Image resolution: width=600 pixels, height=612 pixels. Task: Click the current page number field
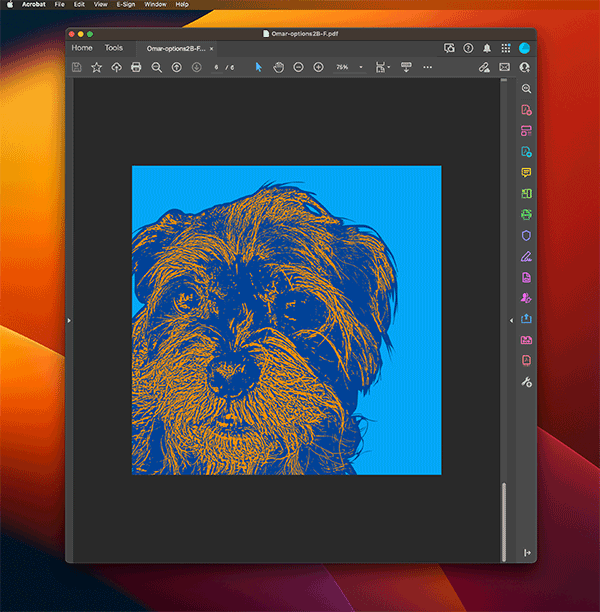tap(217, 67)
